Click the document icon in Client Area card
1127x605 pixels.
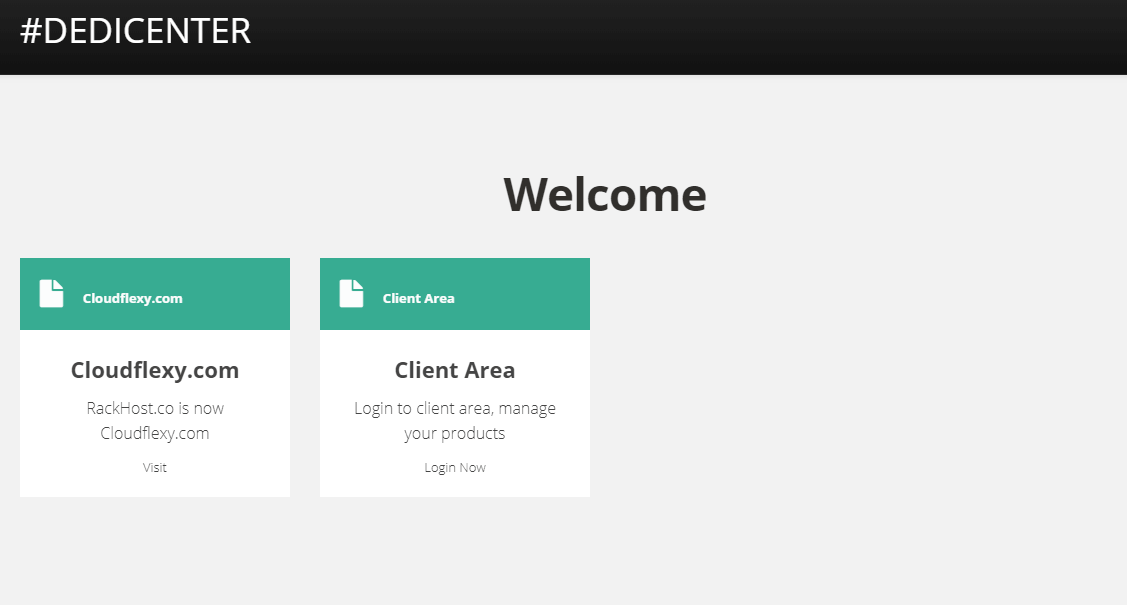tap(351, 293)
